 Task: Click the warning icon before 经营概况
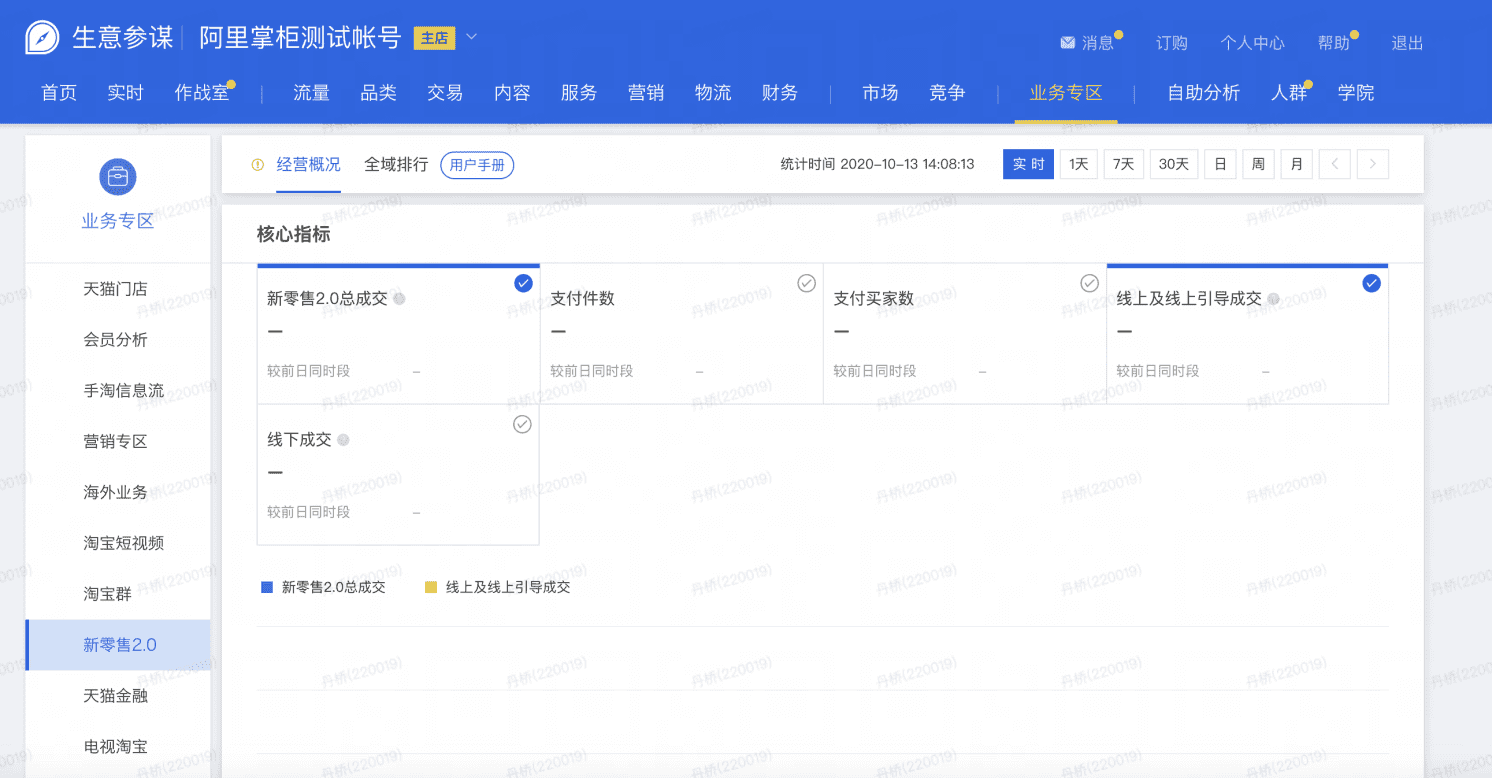click(258, 165)
